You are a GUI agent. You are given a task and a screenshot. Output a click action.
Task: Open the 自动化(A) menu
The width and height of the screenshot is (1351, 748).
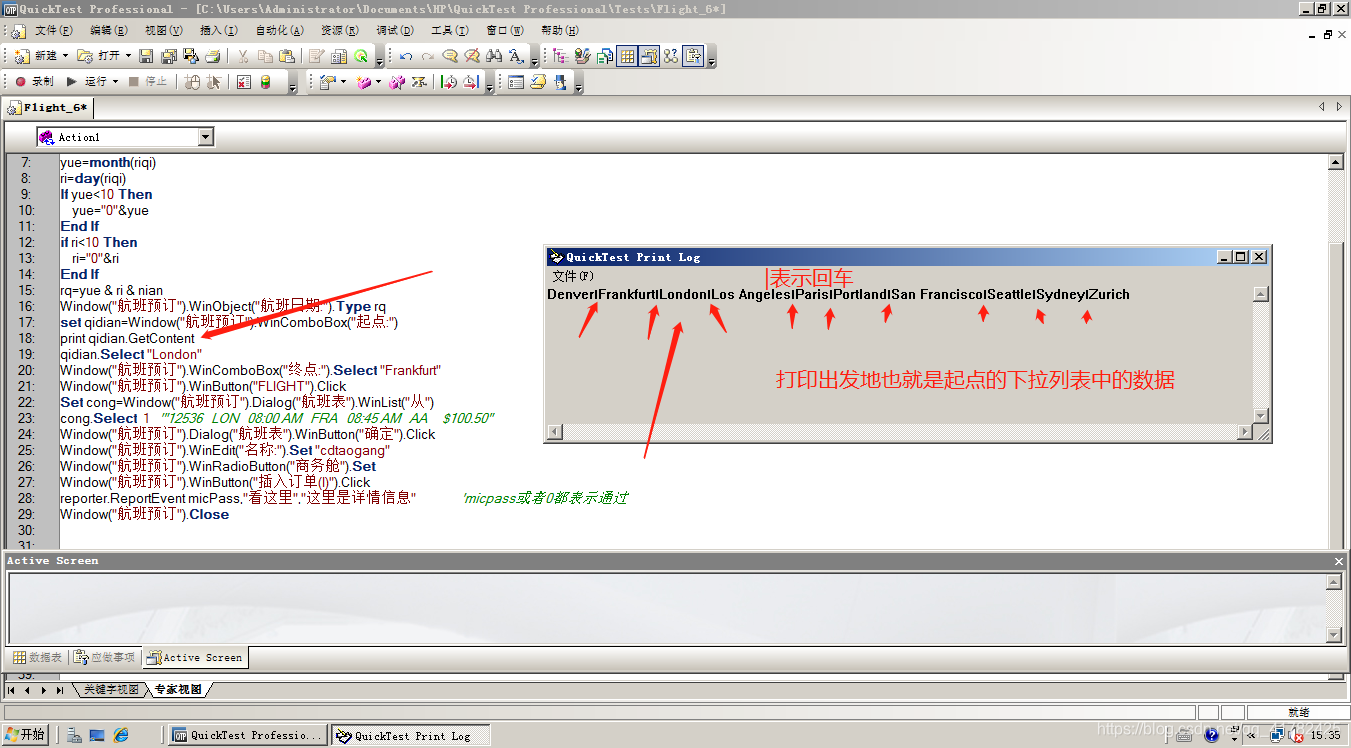coord(279,31)
